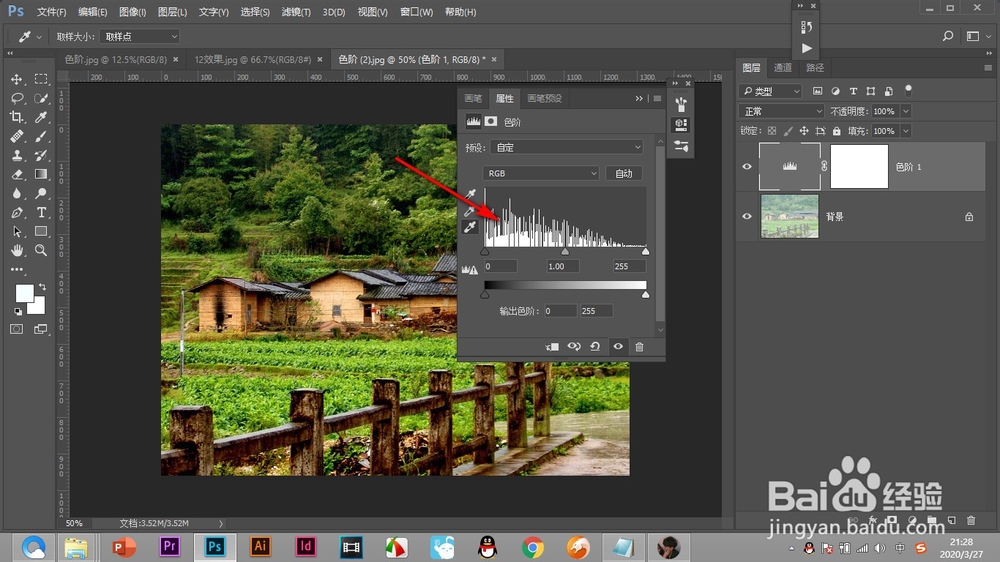Open the 图像(I) menu
Screen dimensions: 1000x562
(133, 12)
